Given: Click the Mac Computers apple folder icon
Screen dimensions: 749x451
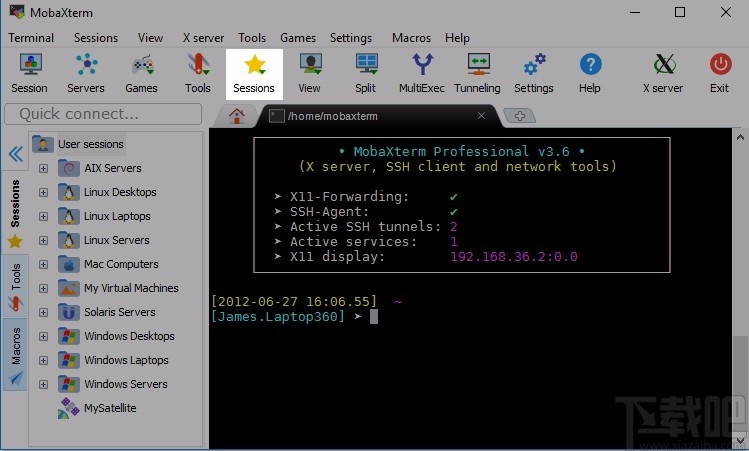Looking at the screenshot, I should [69, 264].
